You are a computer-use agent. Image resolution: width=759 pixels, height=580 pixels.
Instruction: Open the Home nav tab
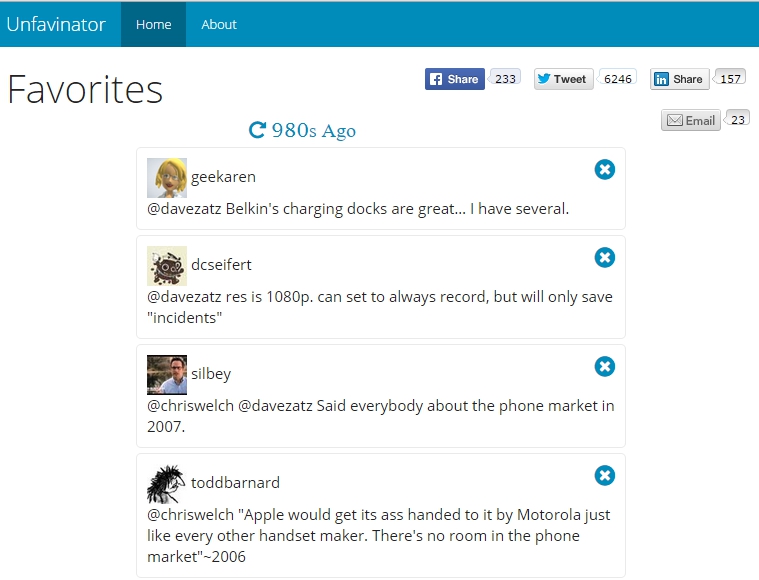coord(153,24)
